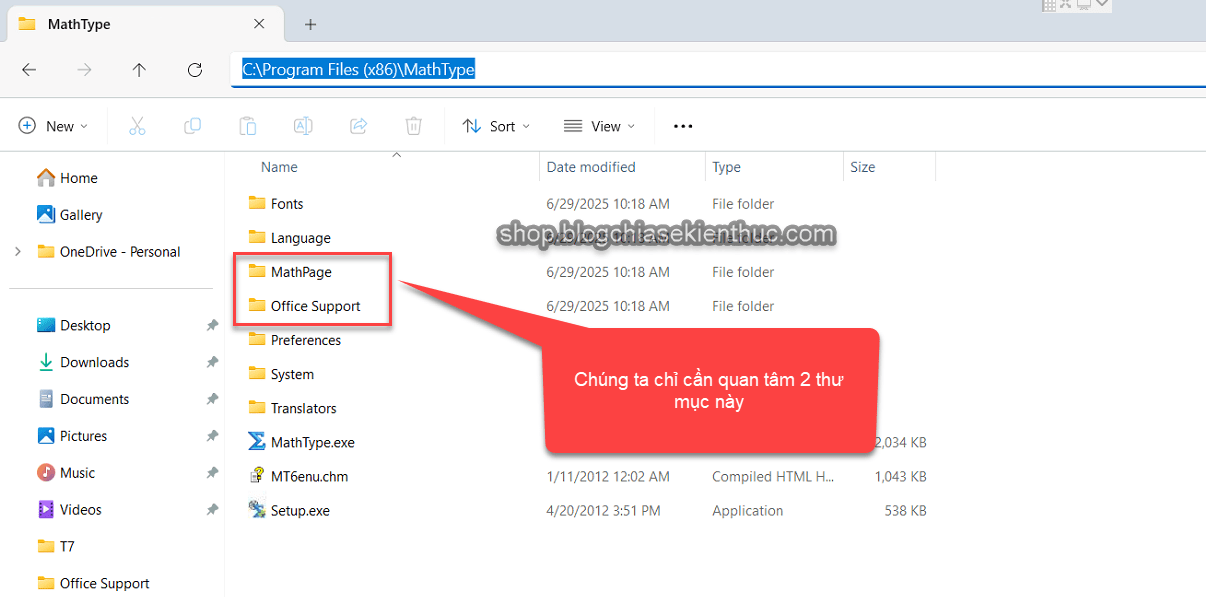Open Office Support in the sidebar
1206x597 pixels.
point(93,583)
